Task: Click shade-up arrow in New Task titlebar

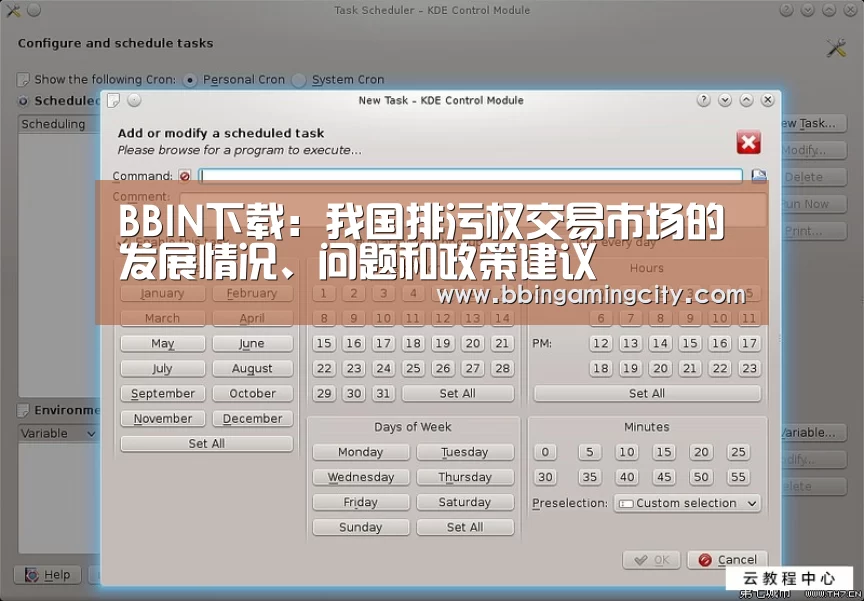Action: point(746,100)
